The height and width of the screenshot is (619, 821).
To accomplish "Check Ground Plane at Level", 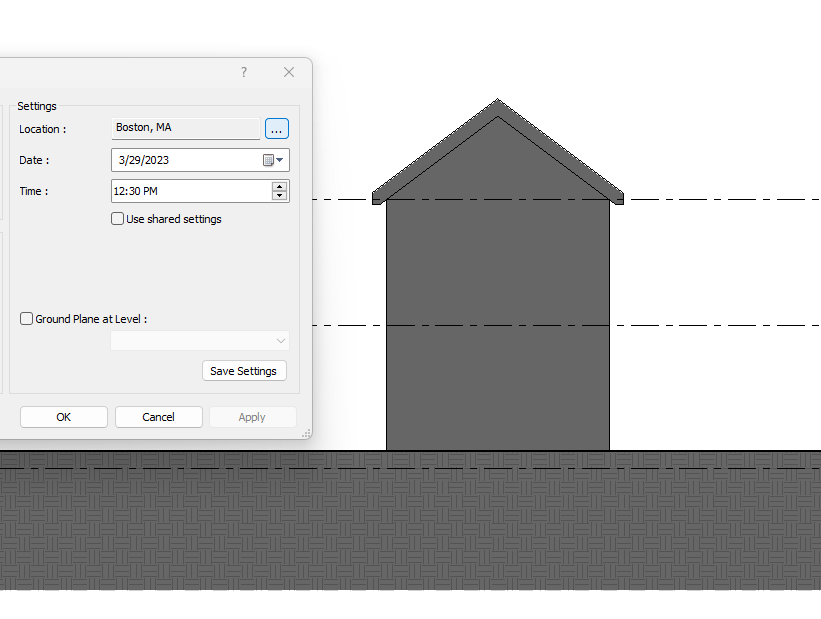I will 26,318.
